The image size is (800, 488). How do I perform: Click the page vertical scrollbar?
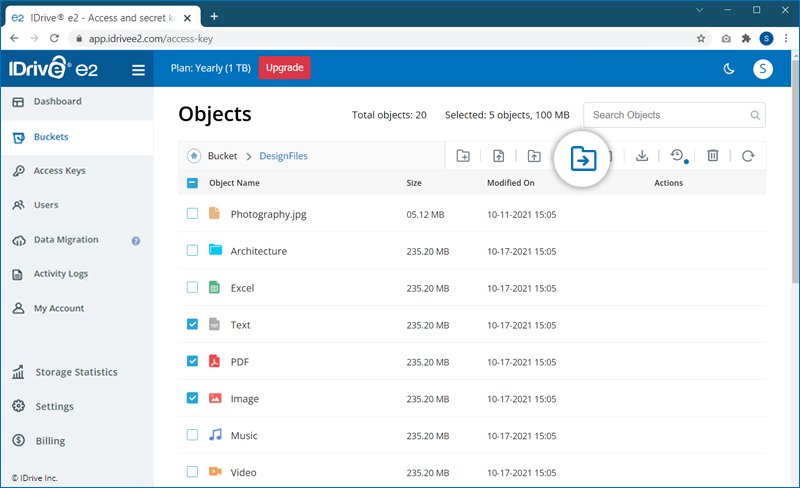(795, 171)
